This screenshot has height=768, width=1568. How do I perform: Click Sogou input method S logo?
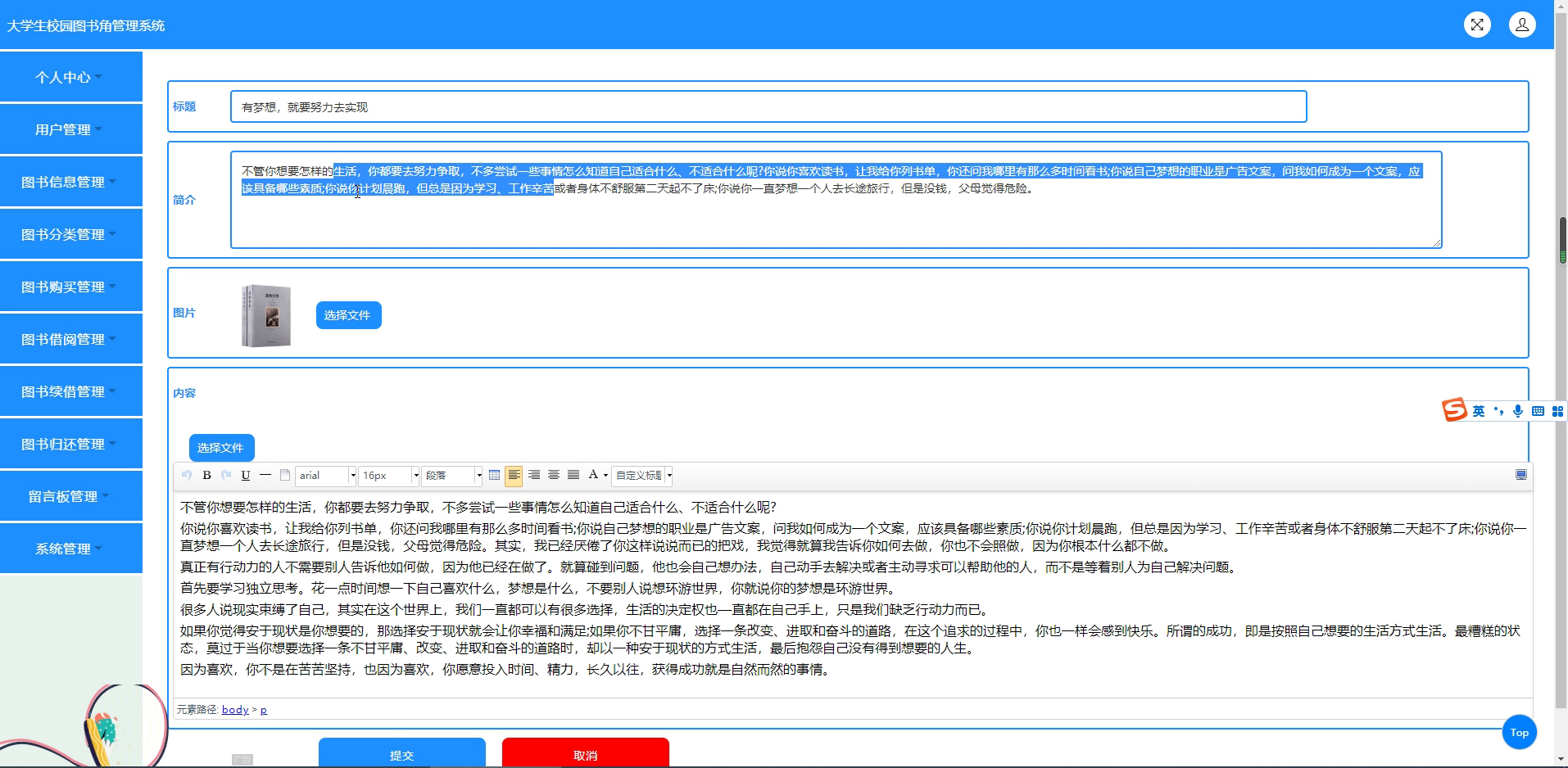pyautogui.click(x=1454, y=409)
